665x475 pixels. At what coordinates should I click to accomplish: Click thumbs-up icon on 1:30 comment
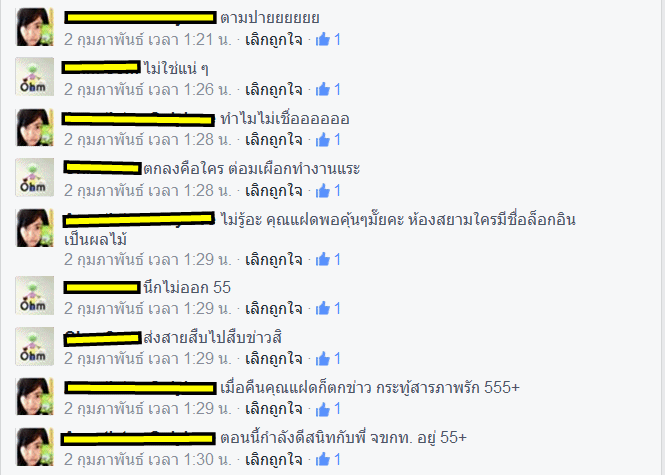323,459
